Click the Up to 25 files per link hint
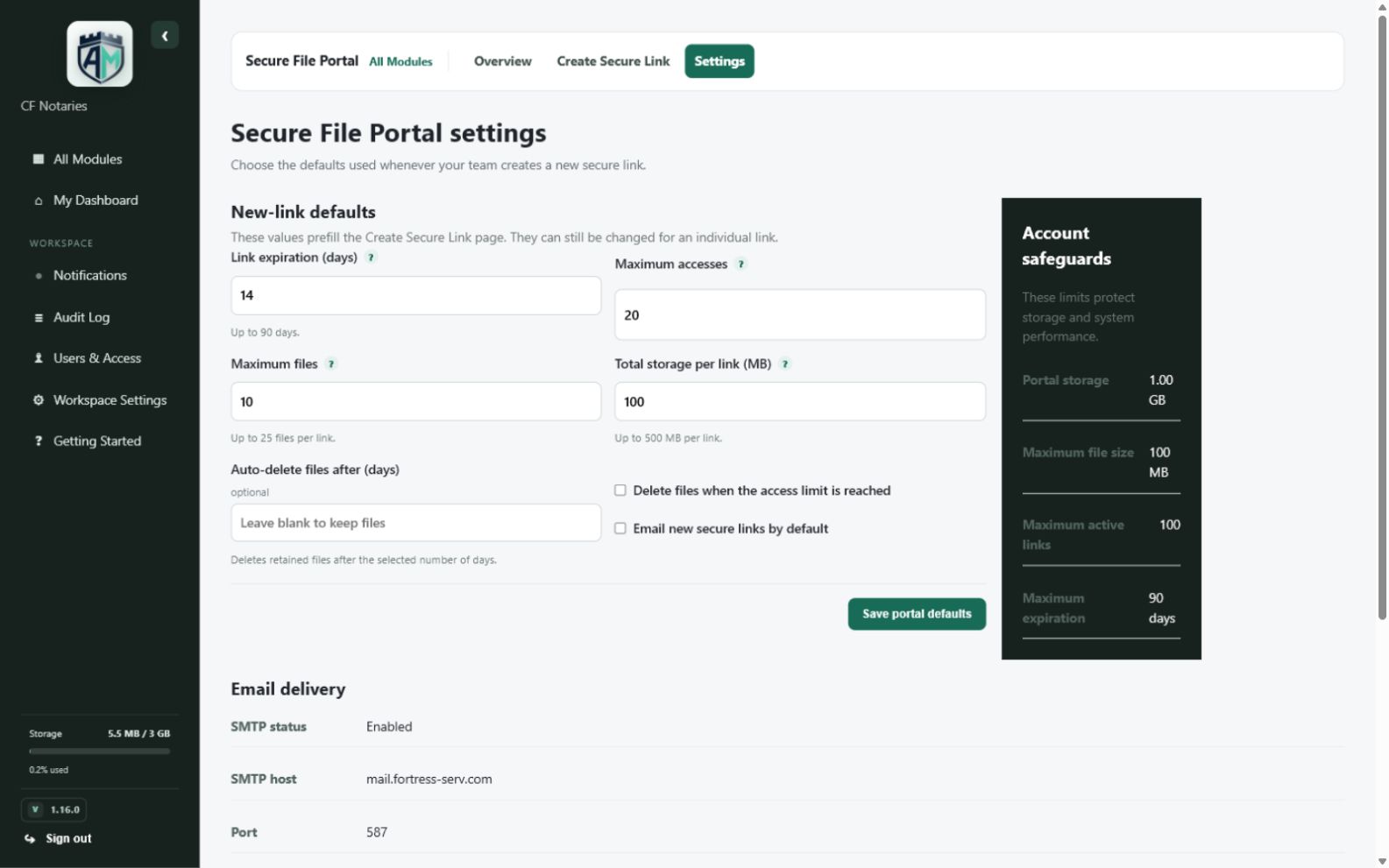The image size is (1389, 868). tap(283, 438)
